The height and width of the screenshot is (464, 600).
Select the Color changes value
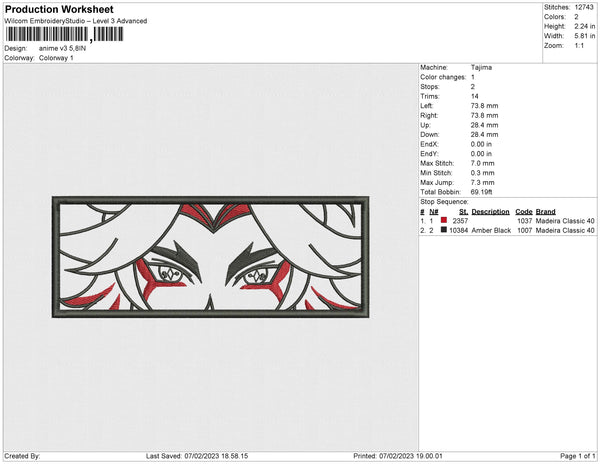[x=473, y=77]
